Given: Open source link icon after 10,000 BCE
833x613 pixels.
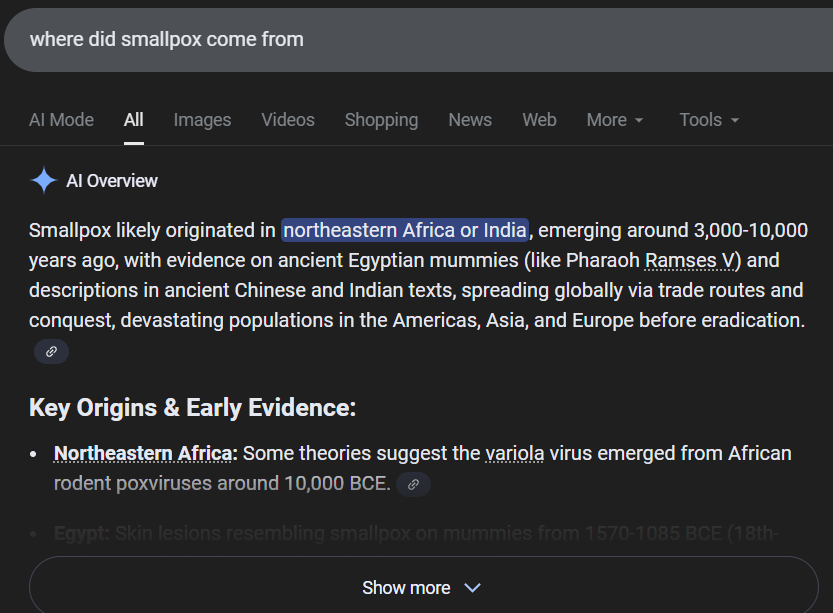Looking at the screenshot, I should pyautogui.click(x=413, y=484).
